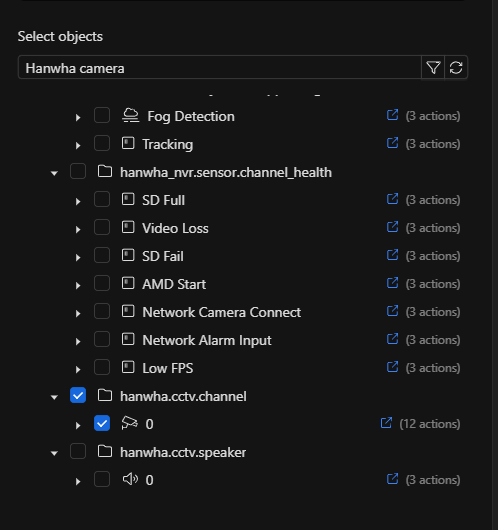Check the SD Full checkbox
The width and height of the screenshot is (498, 530).
102,199
